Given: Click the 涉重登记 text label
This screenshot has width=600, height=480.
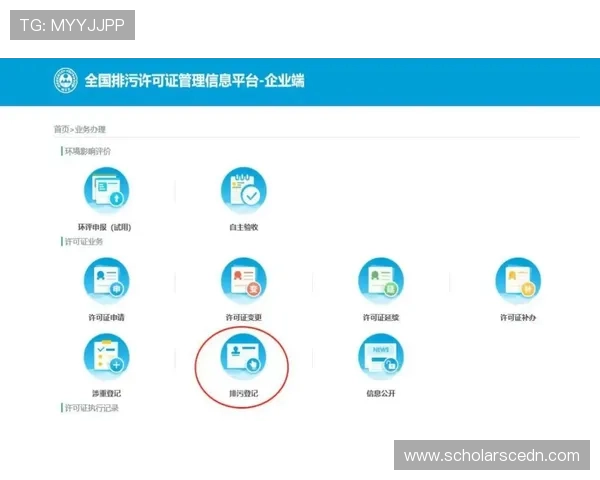Looking at the screenshot, I should [x=106, y=393].
